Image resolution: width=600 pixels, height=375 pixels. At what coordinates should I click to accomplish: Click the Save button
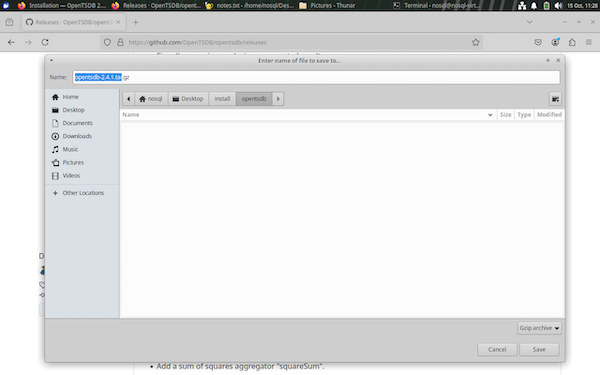pyautogui.click(x=539, y=349)
